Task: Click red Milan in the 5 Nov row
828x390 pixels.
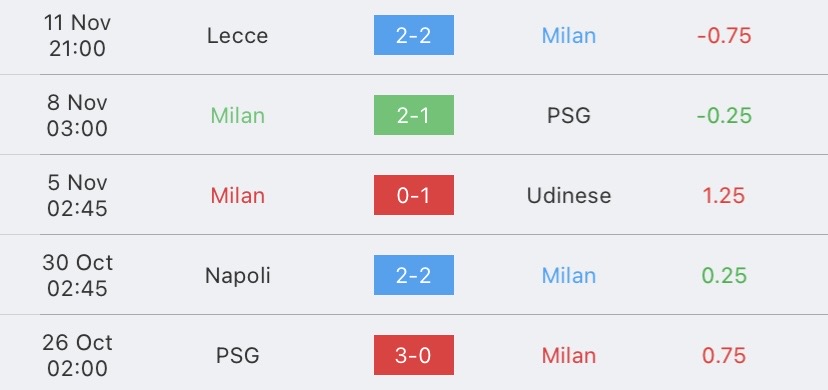Action: (x=237, y=196)
